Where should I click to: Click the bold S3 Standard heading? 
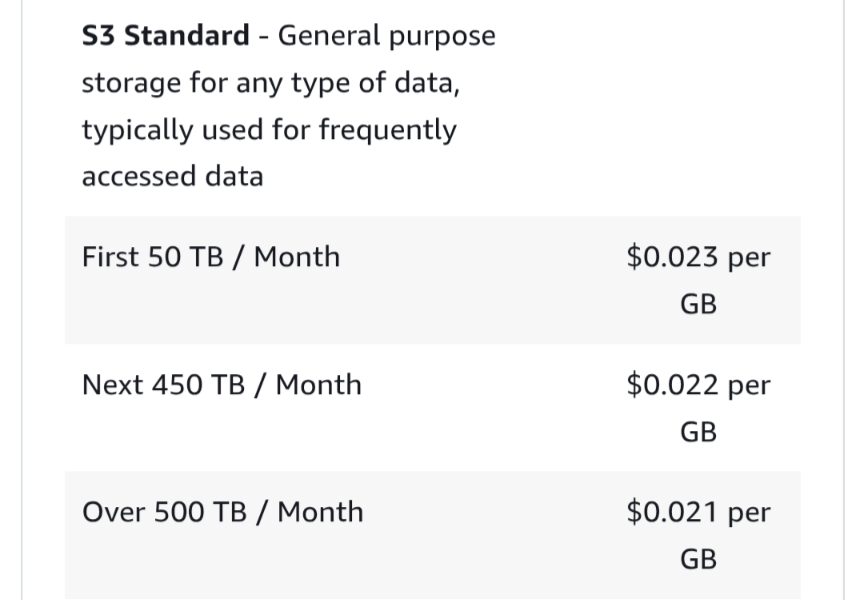pos(165,36)
